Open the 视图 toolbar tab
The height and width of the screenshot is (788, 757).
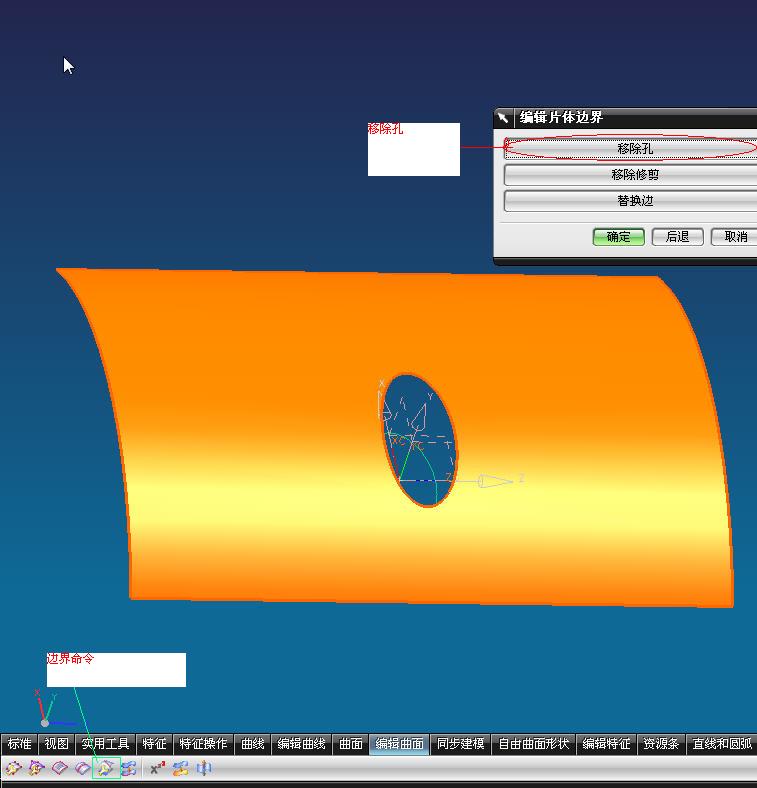pyautogui.click(x=56, y=744)
